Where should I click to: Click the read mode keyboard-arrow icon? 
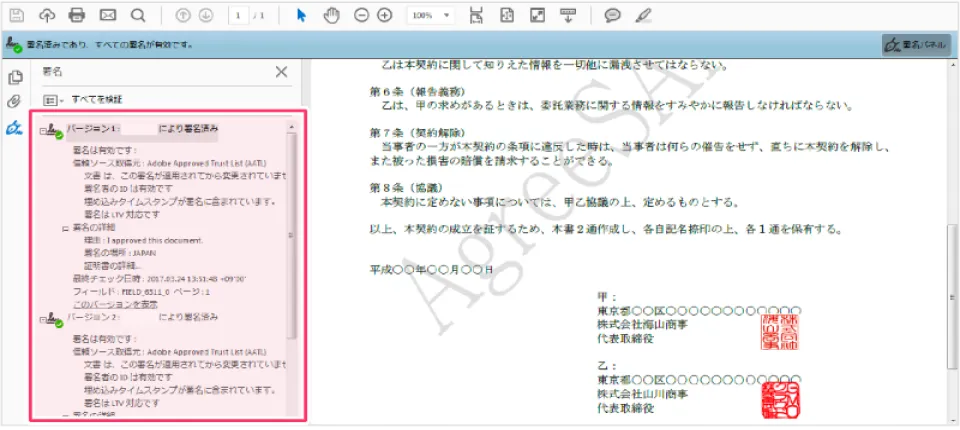point(569,15)
